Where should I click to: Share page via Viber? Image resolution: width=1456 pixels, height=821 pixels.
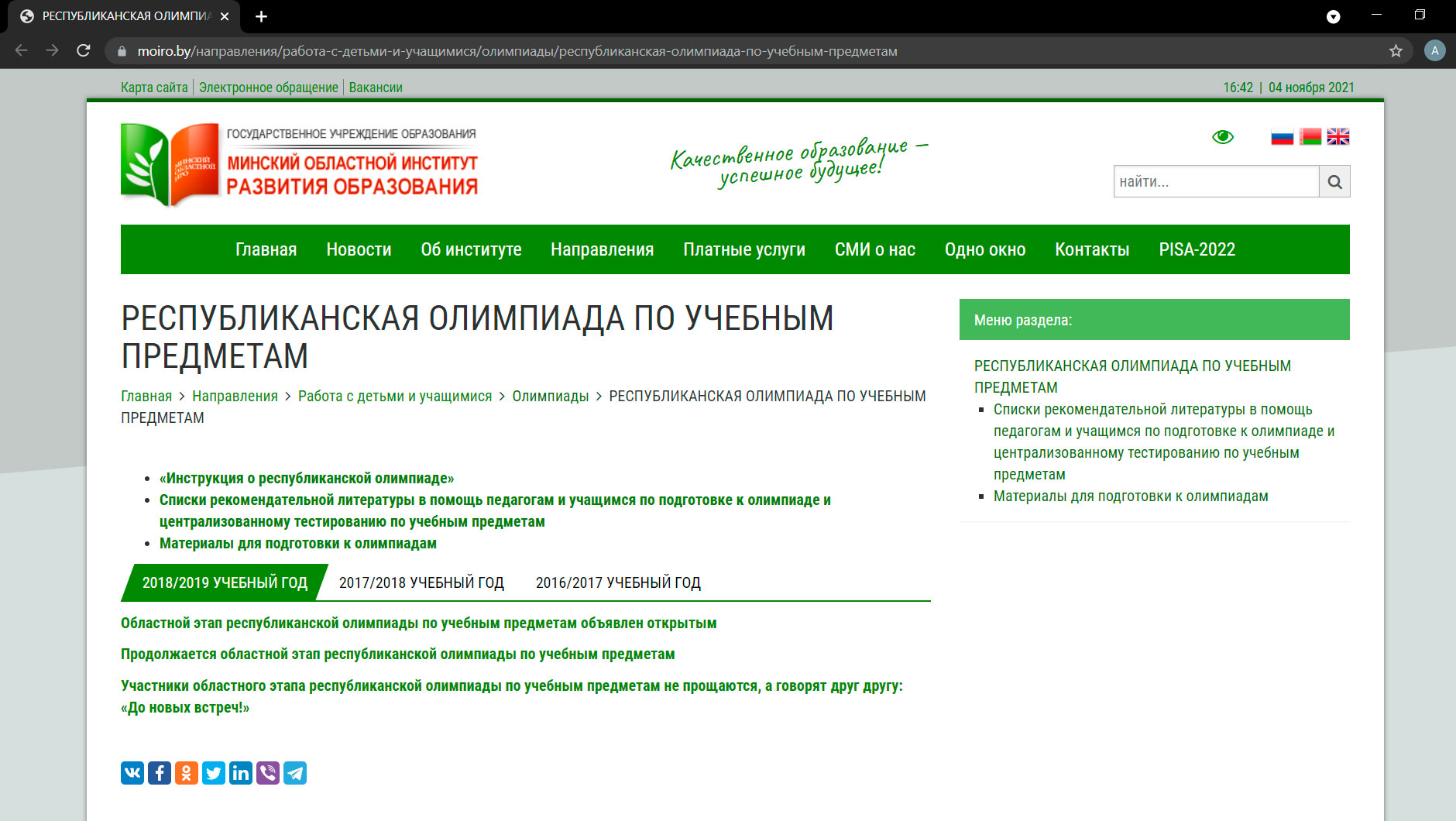pyautogui.click(x=268, y=773)
